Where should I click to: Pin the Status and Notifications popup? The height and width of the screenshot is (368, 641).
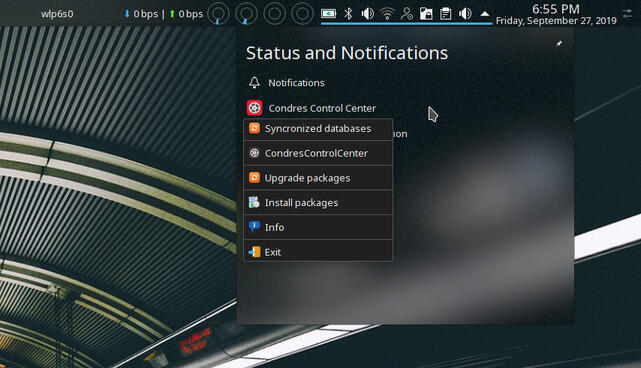pos(559,43)
